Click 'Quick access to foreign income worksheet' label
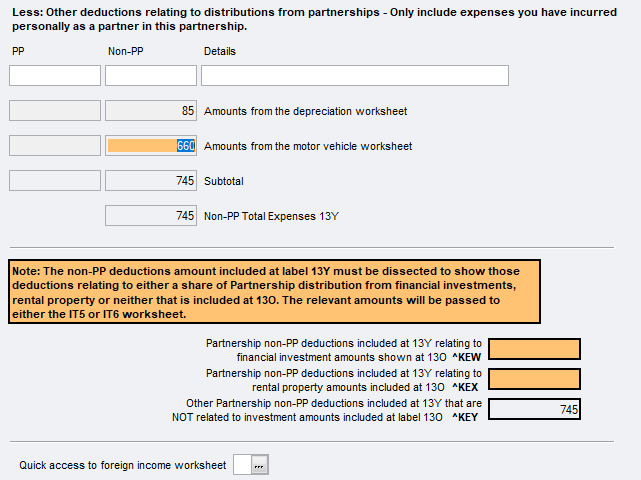Viewport: 641px width, 480px height. click(123, 465)
